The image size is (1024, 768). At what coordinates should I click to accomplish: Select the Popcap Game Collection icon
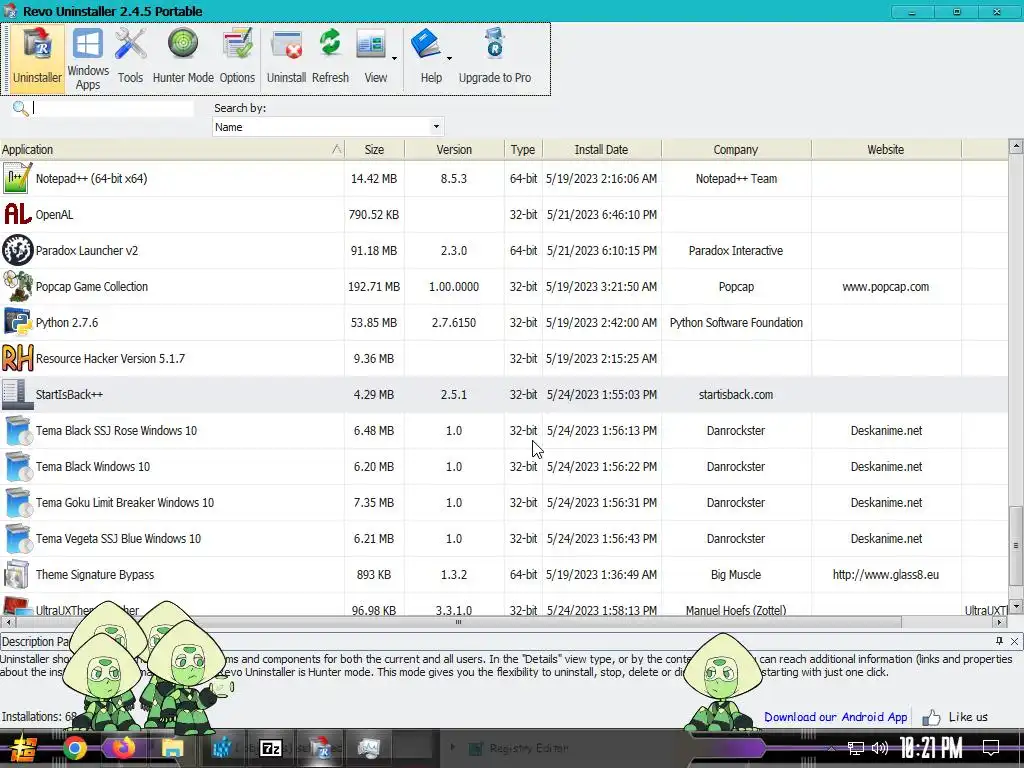click(17, 286)
